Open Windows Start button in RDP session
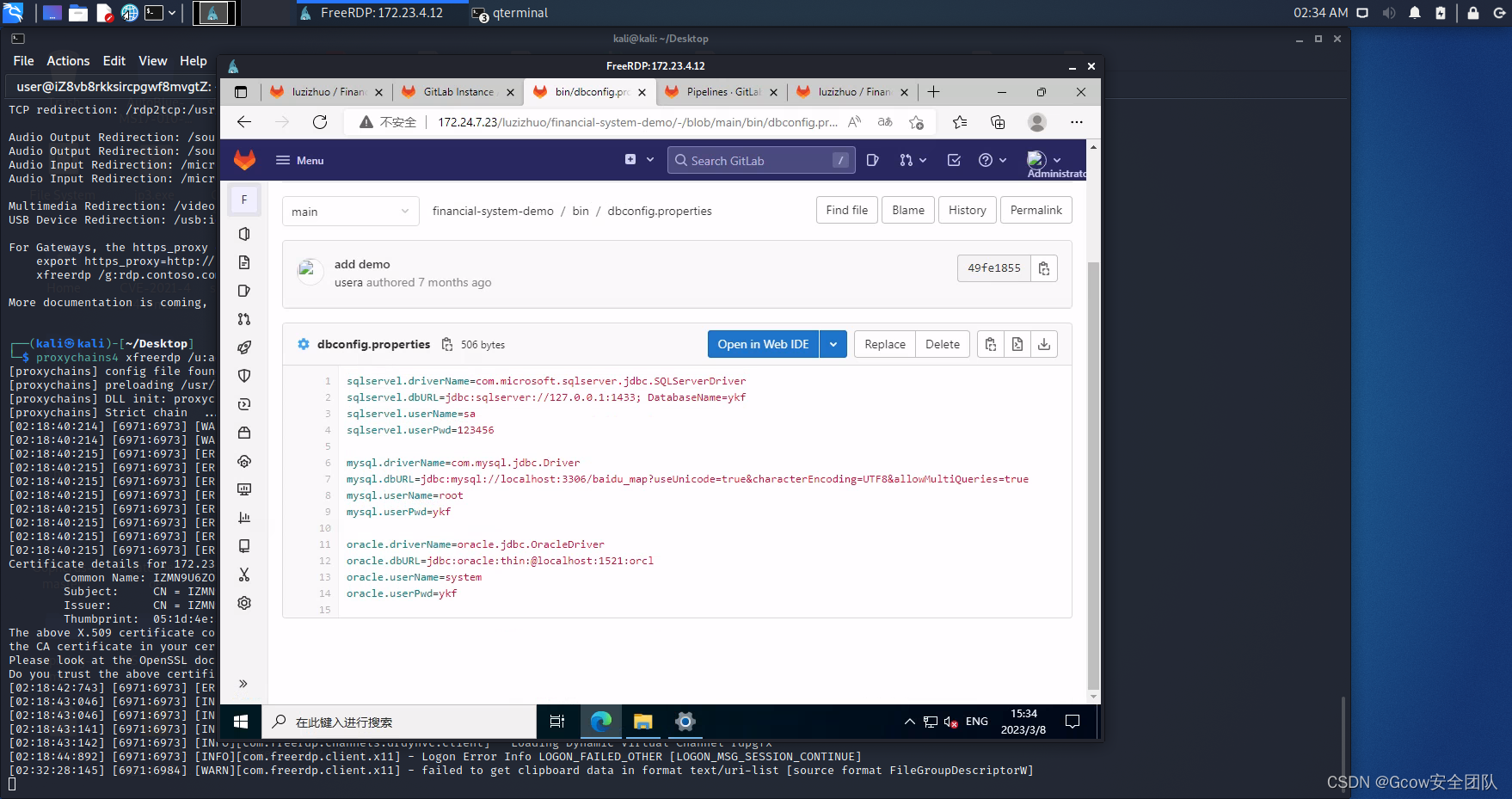The width and height of the screenshot is (1512, 799). point(241,722)
